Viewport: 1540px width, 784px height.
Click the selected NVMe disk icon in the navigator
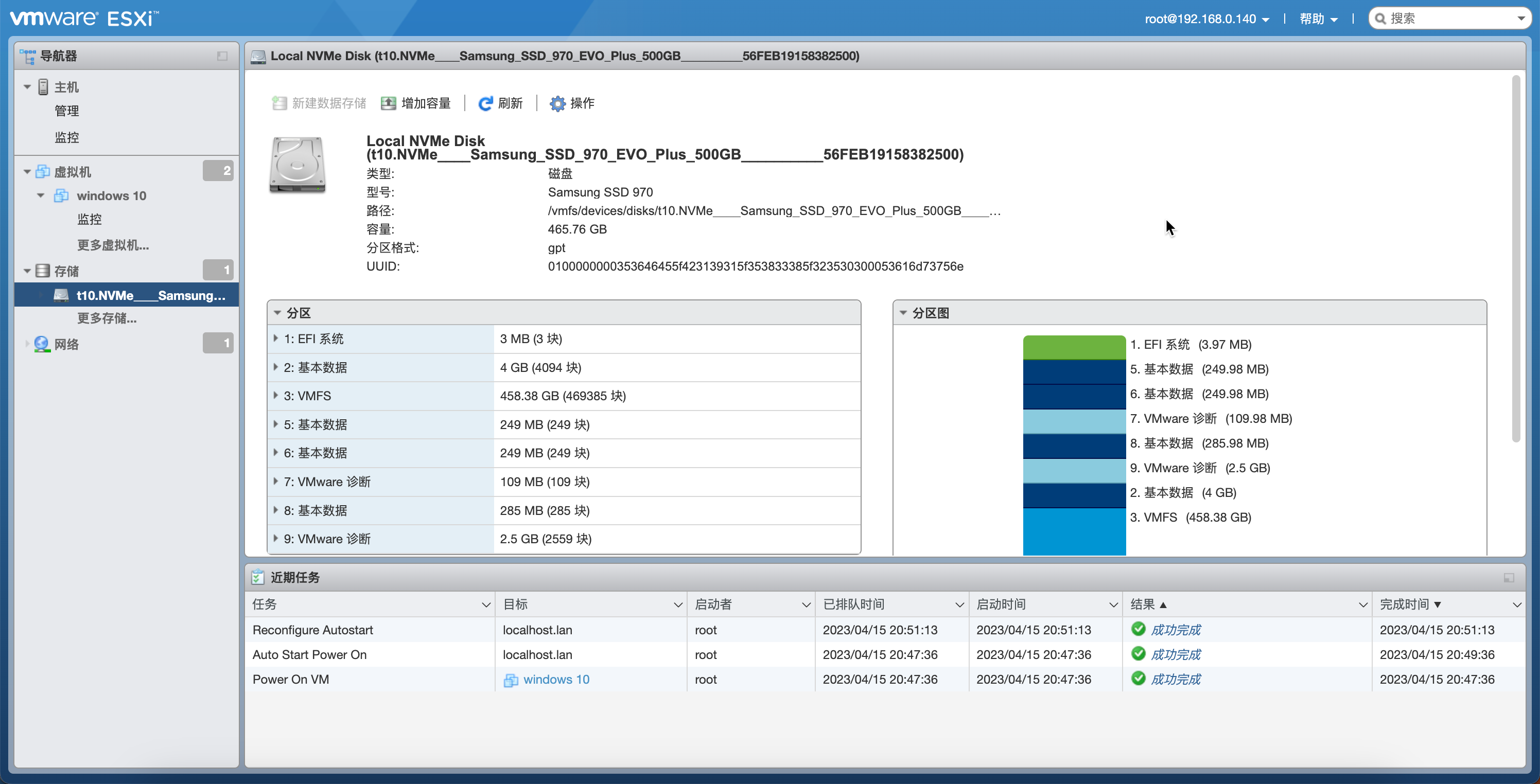pos(61,295)
